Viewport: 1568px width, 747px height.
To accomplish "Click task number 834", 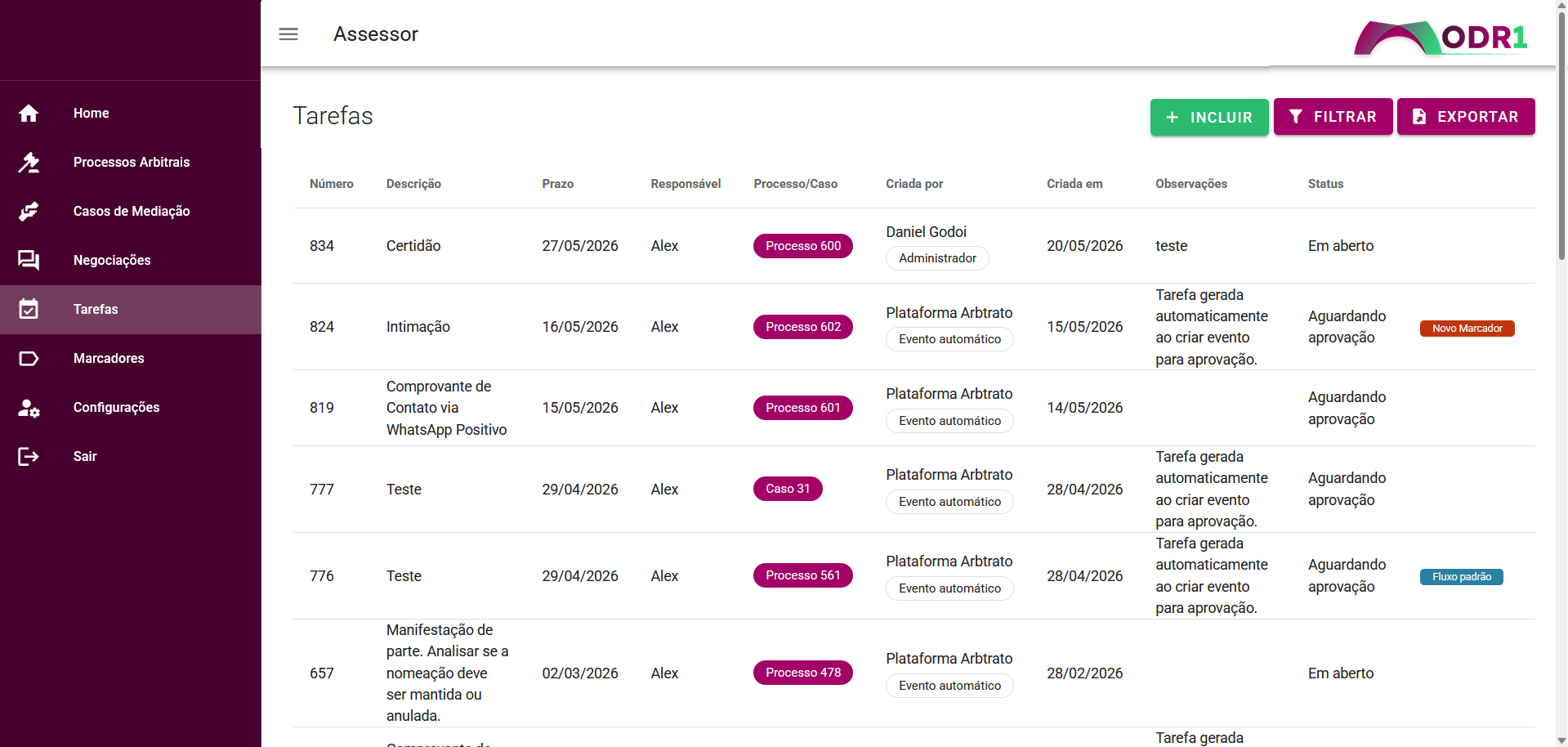I will (x=322, y=246).
